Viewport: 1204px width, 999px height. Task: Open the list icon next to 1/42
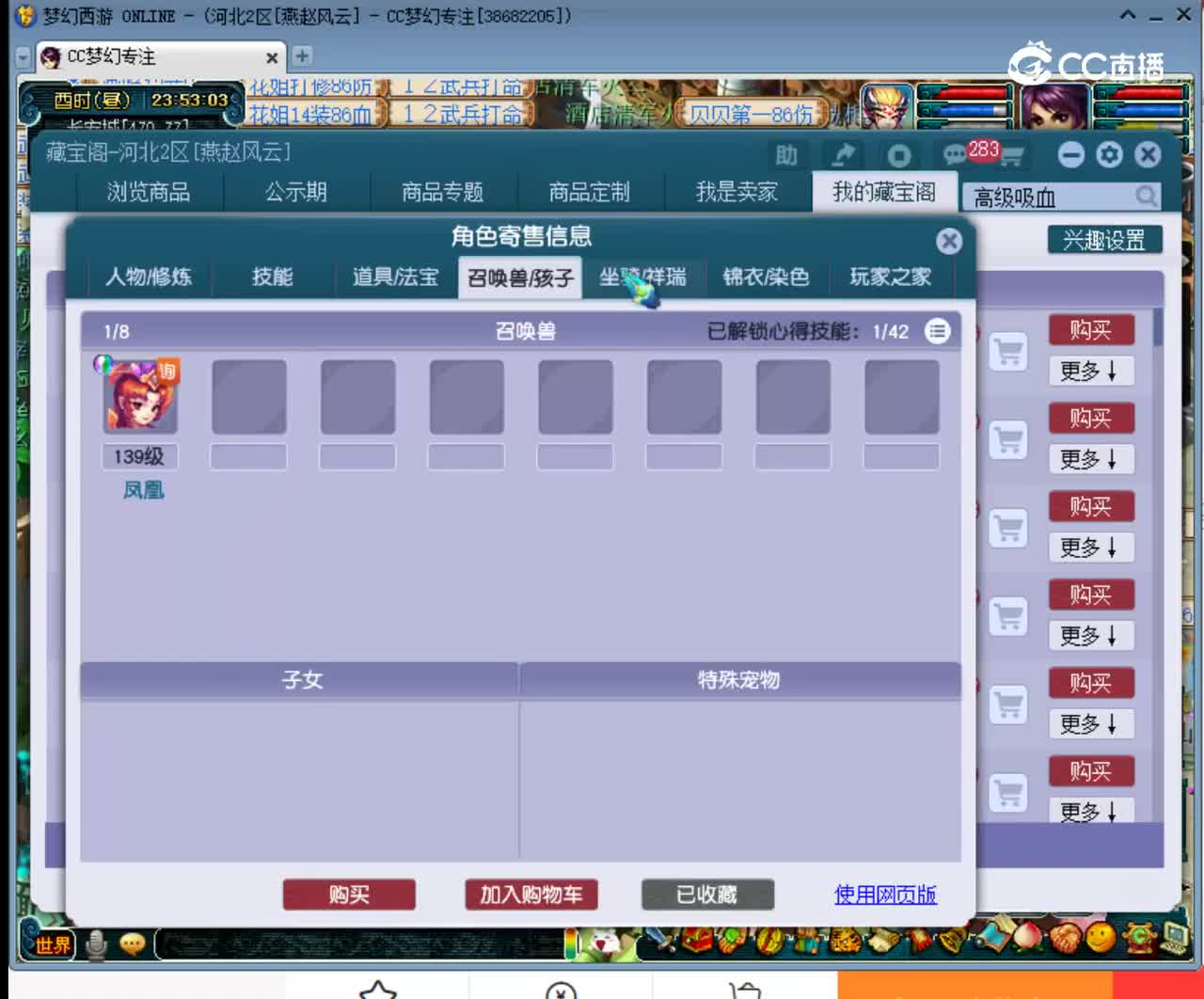938,331
